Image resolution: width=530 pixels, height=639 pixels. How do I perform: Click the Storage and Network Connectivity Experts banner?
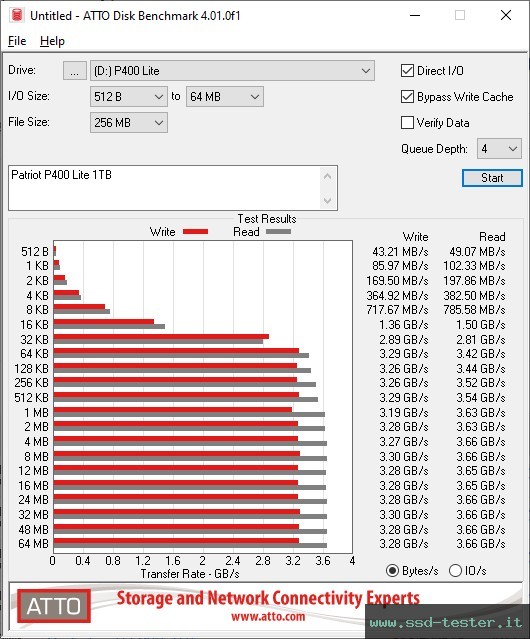click(x=268, y=598)
